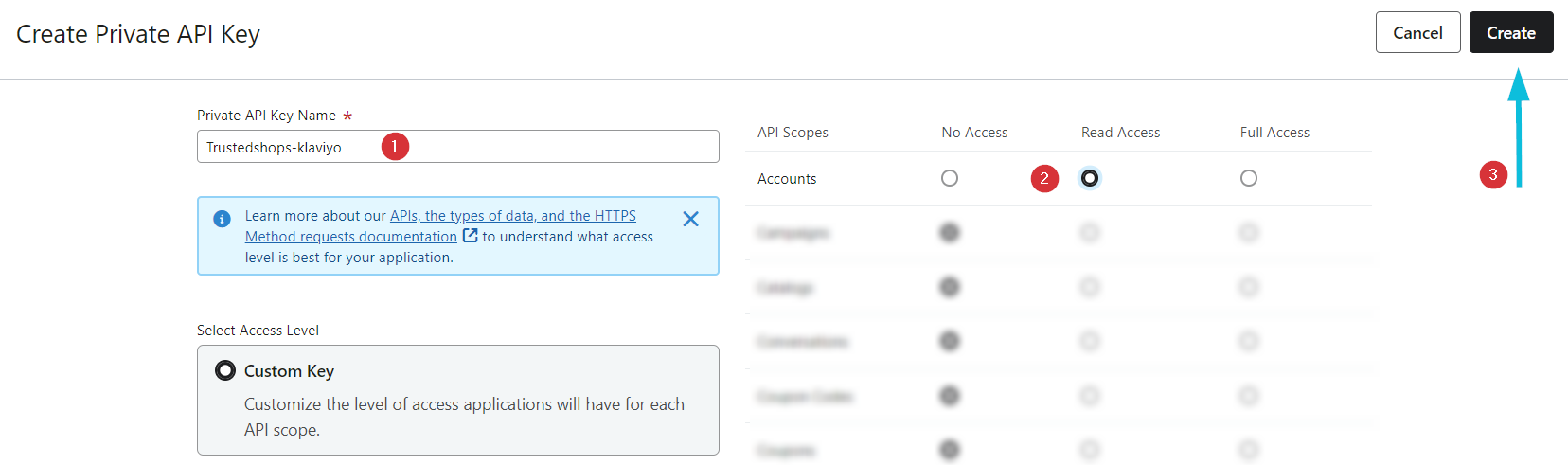Select No Access for Coupon Codes row
Image resolution: width=1568 pixels, height=465 pixels.
(950, 396)
